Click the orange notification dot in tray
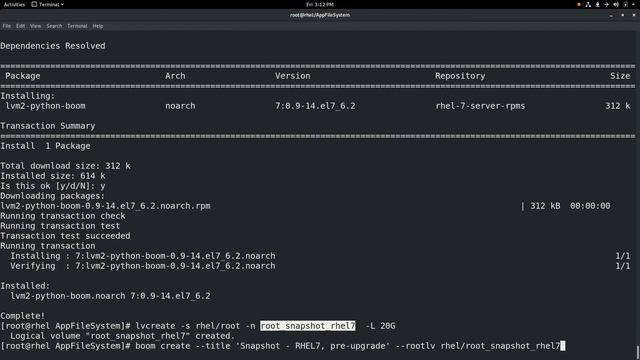The height and width of the screenshot is (360, 640). pyautogui.click(x=579, y=4)
